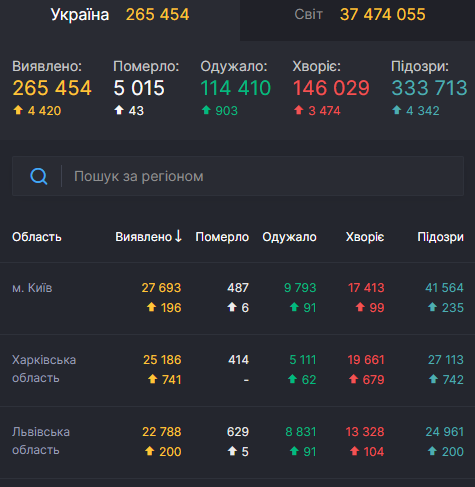Click teal up arrow beside 4 342
Screen dimensions: 475x487
tap(397, 110)
